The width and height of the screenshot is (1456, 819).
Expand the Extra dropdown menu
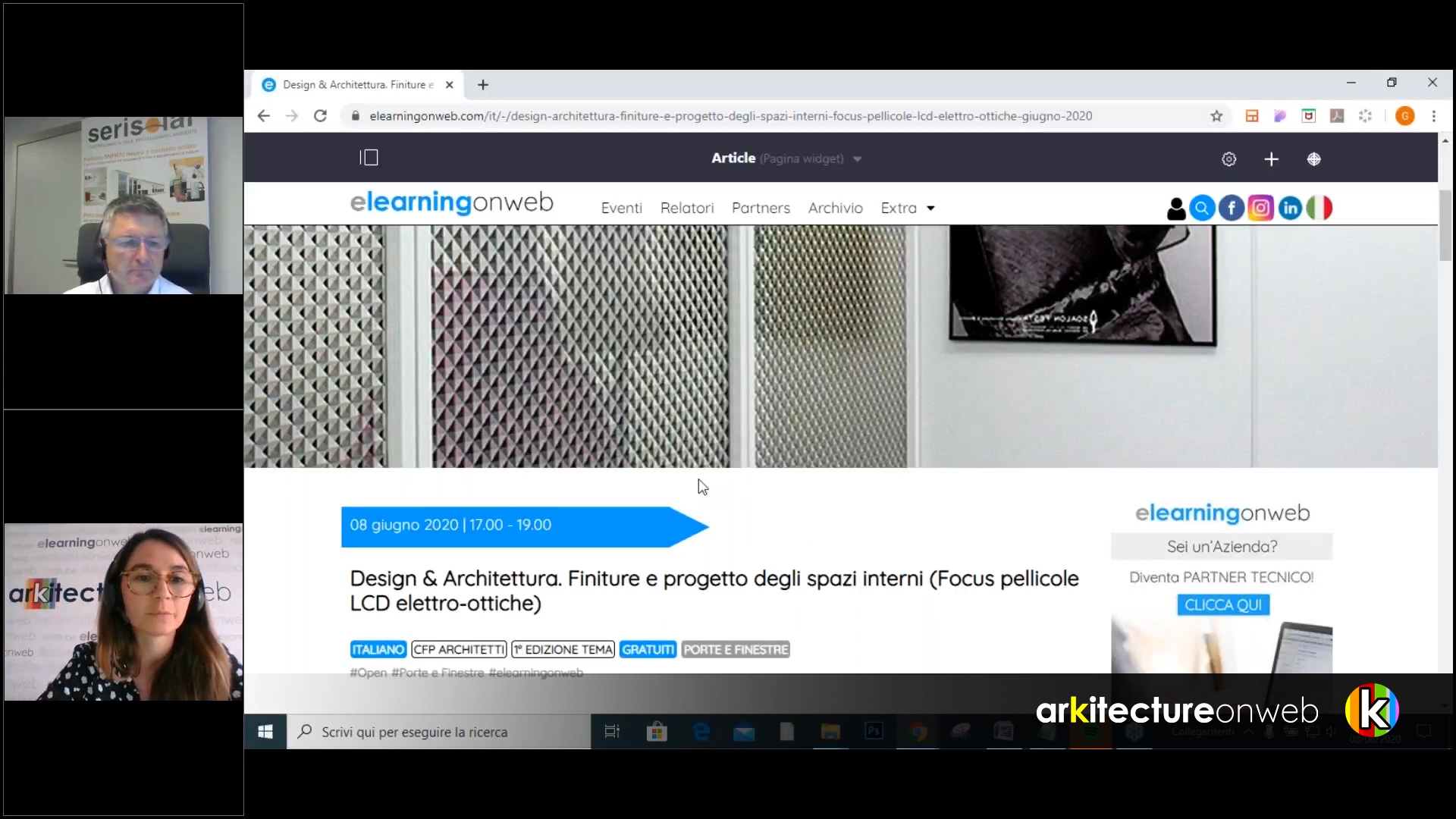(x=908, y=208)
